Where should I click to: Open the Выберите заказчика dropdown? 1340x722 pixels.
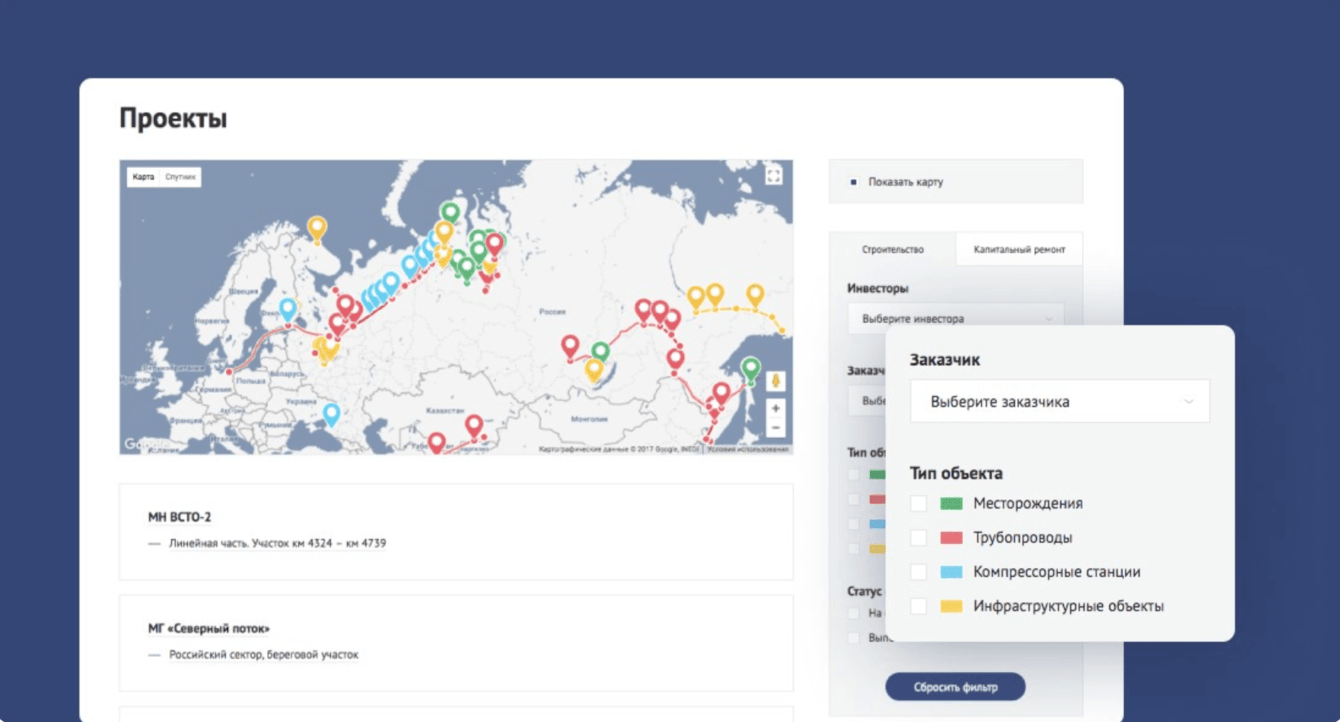pyautogui.click(x=1060, y=401)
